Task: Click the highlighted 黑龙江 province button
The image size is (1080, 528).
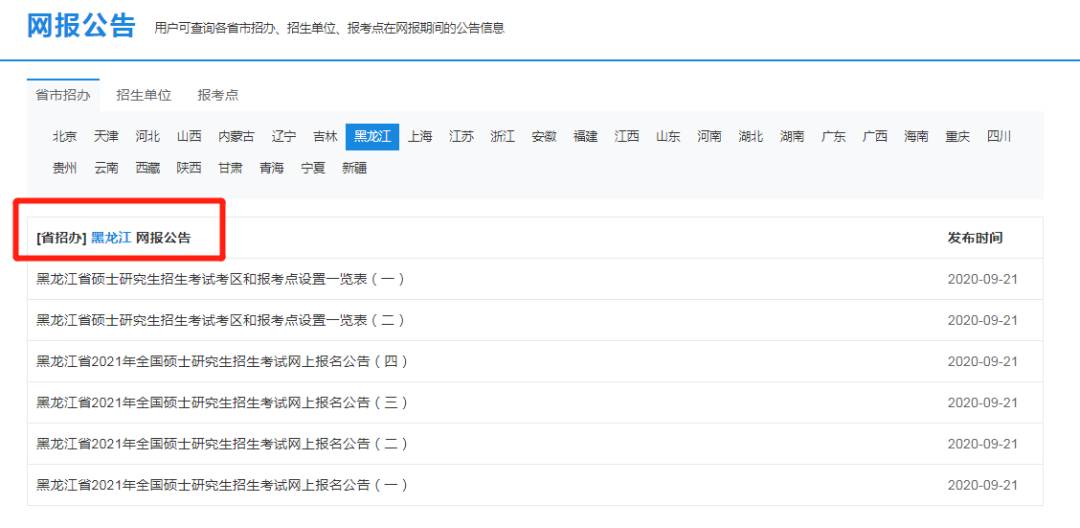Action: (x=372, y=137)
